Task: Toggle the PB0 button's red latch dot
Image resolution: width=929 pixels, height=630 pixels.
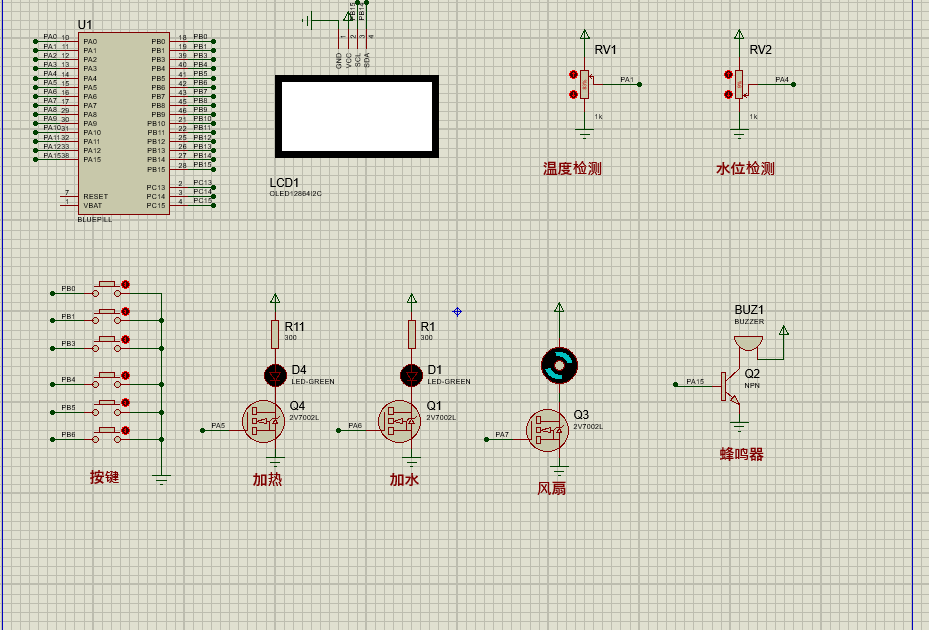Action: point(126,284)
